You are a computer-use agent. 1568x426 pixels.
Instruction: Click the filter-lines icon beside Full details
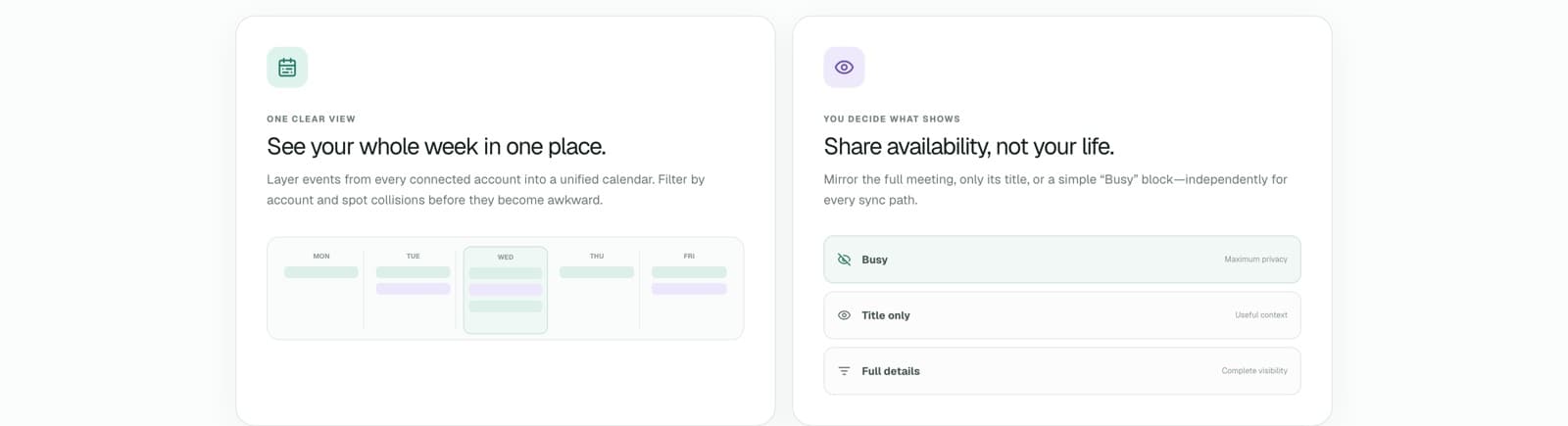[844, 371]
